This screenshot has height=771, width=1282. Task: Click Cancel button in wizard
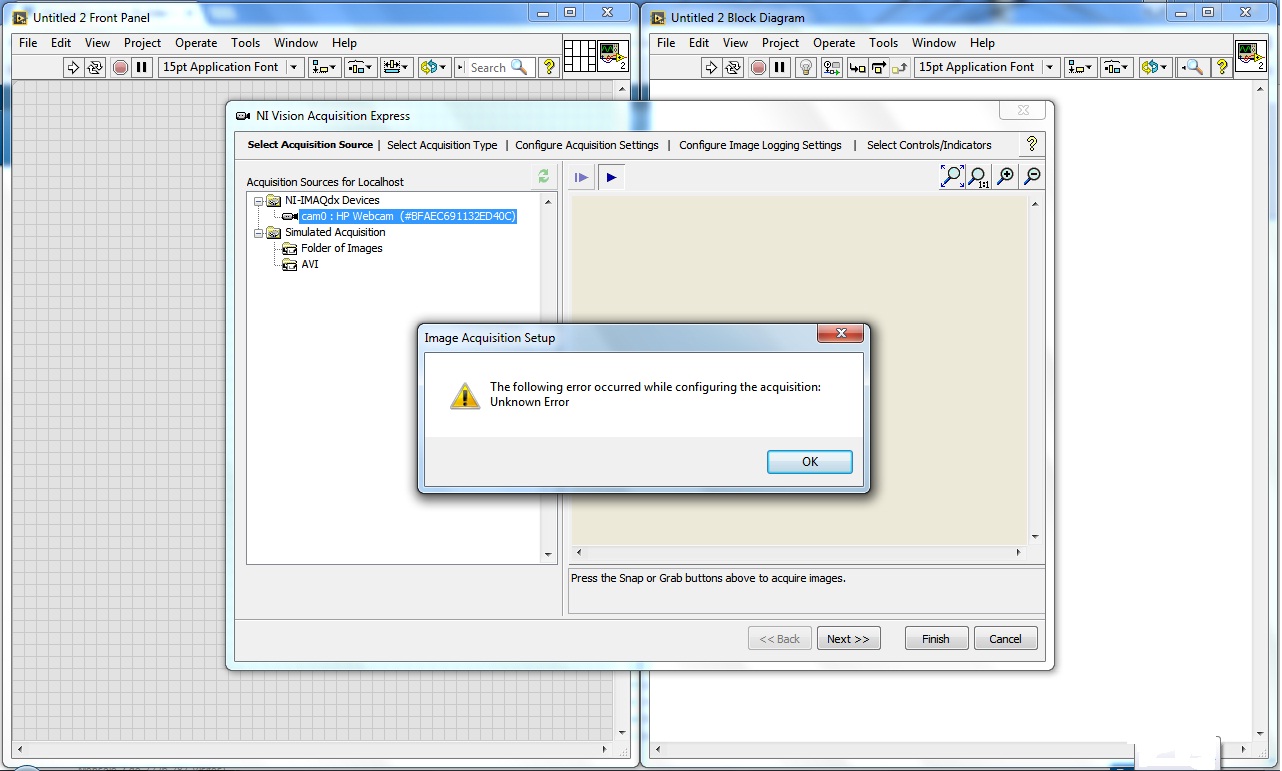(1005, 638)
